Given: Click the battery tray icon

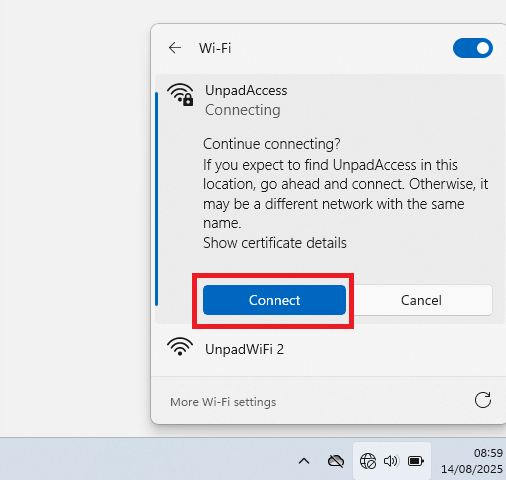Looking at the screenshot, I should click(x=416, y=461).
